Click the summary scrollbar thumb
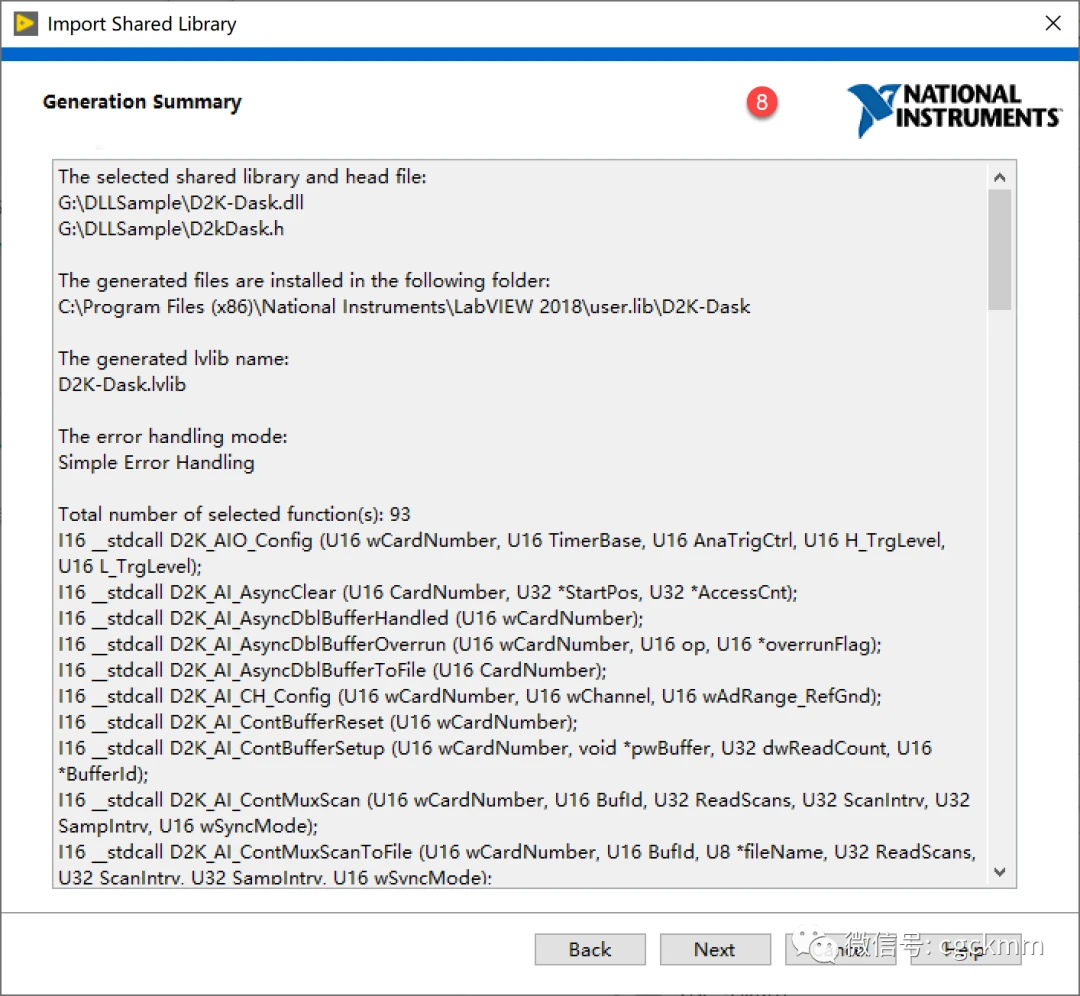The width and height of the screenshot is (1080, 996). coord(999,250)
